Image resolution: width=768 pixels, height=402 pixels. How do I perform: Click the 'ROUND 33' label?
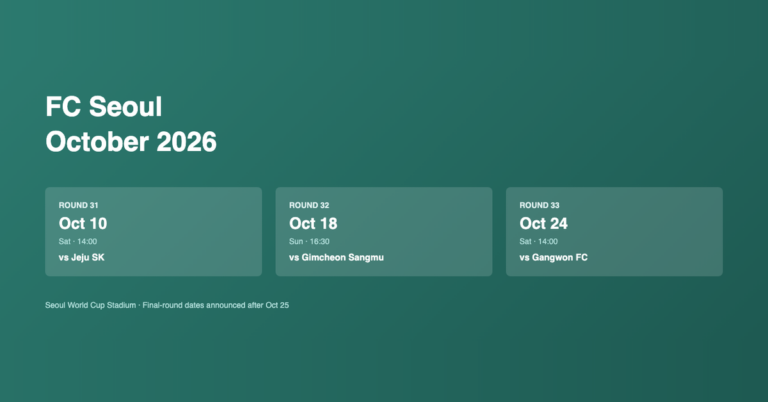coord(539,205)
